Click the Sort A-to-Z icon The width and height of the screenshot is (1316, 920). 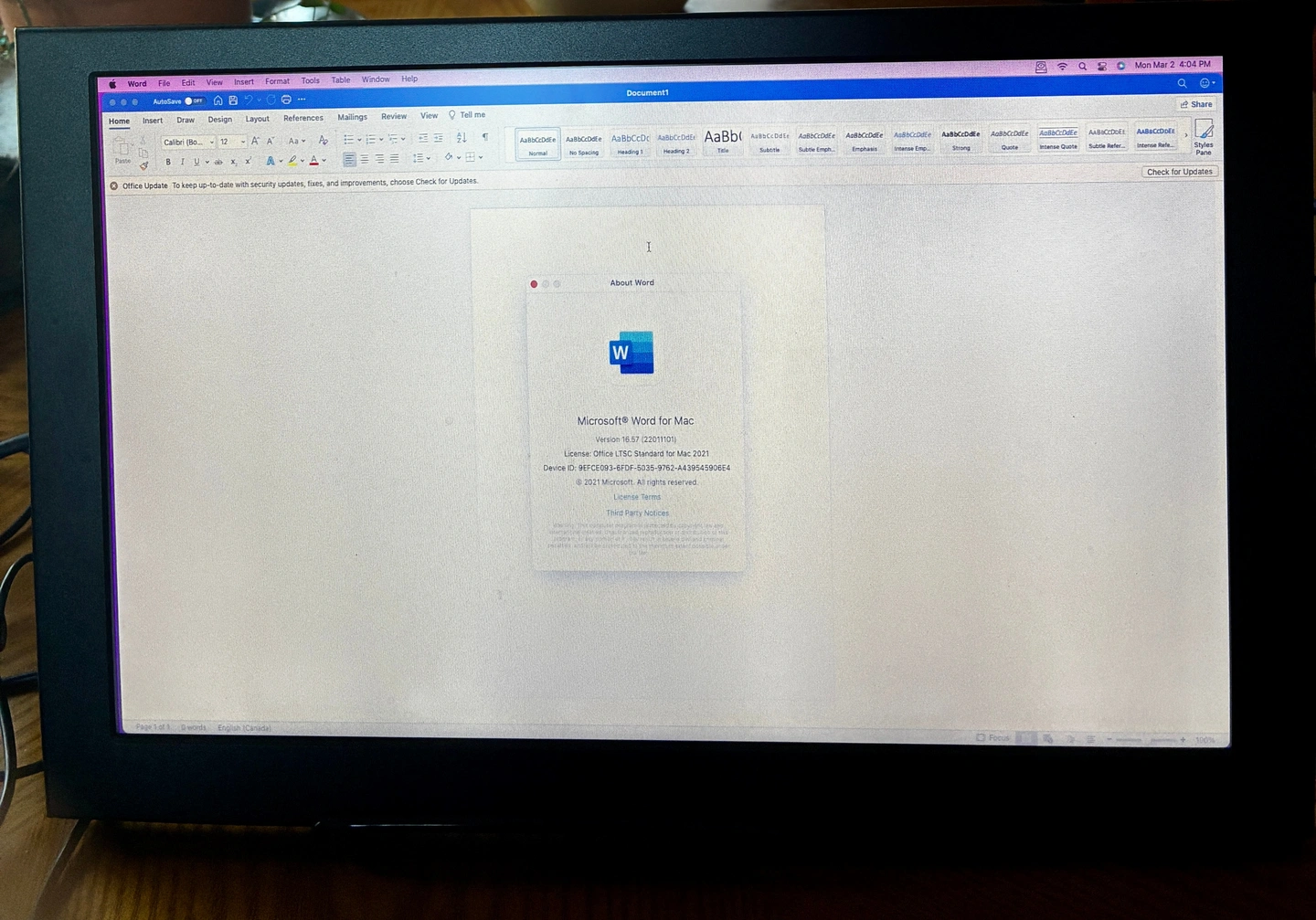coord(462,138)
